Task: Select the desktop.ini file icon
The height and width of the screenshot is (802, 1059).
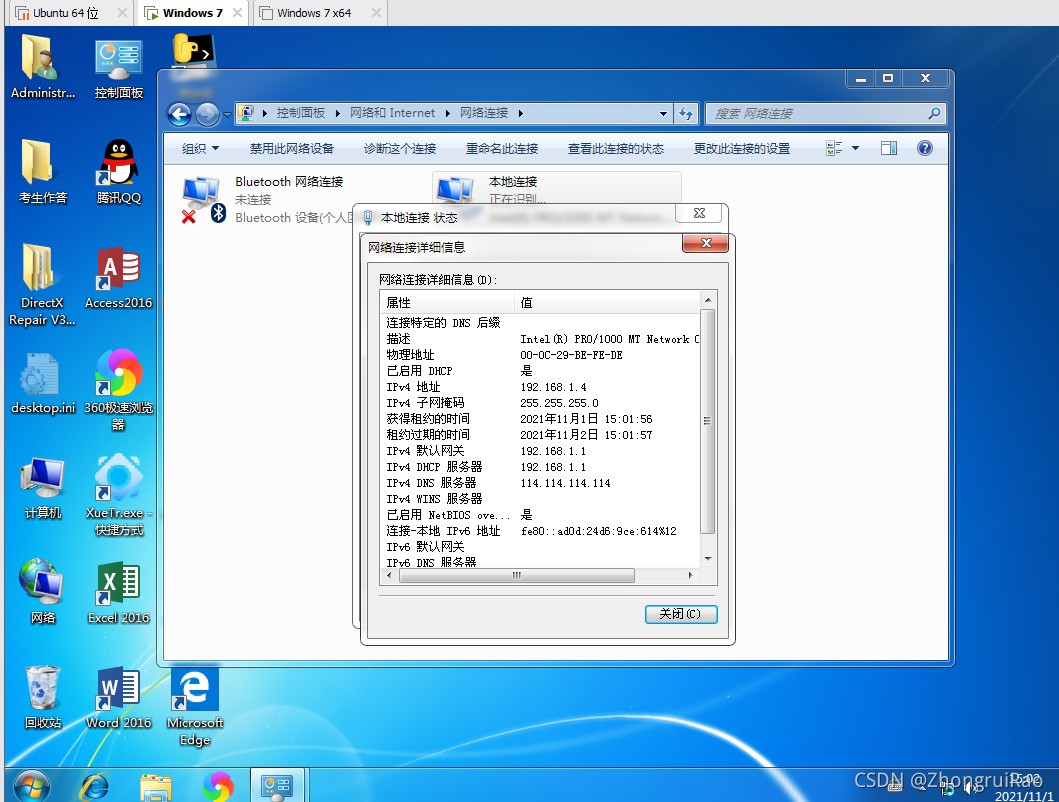Action: [43, 383]
